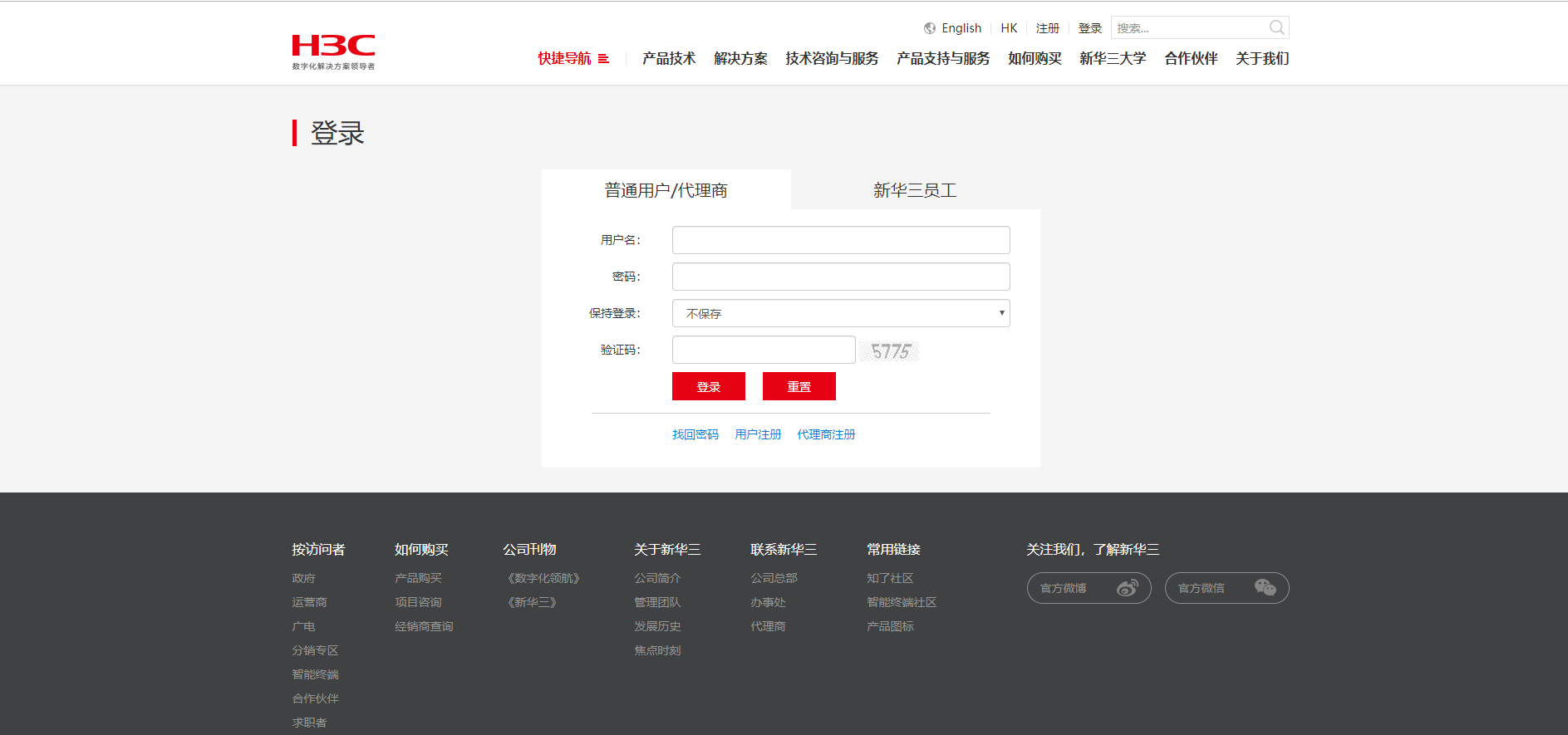Open 产品购买 footer link

coord(418,578)
